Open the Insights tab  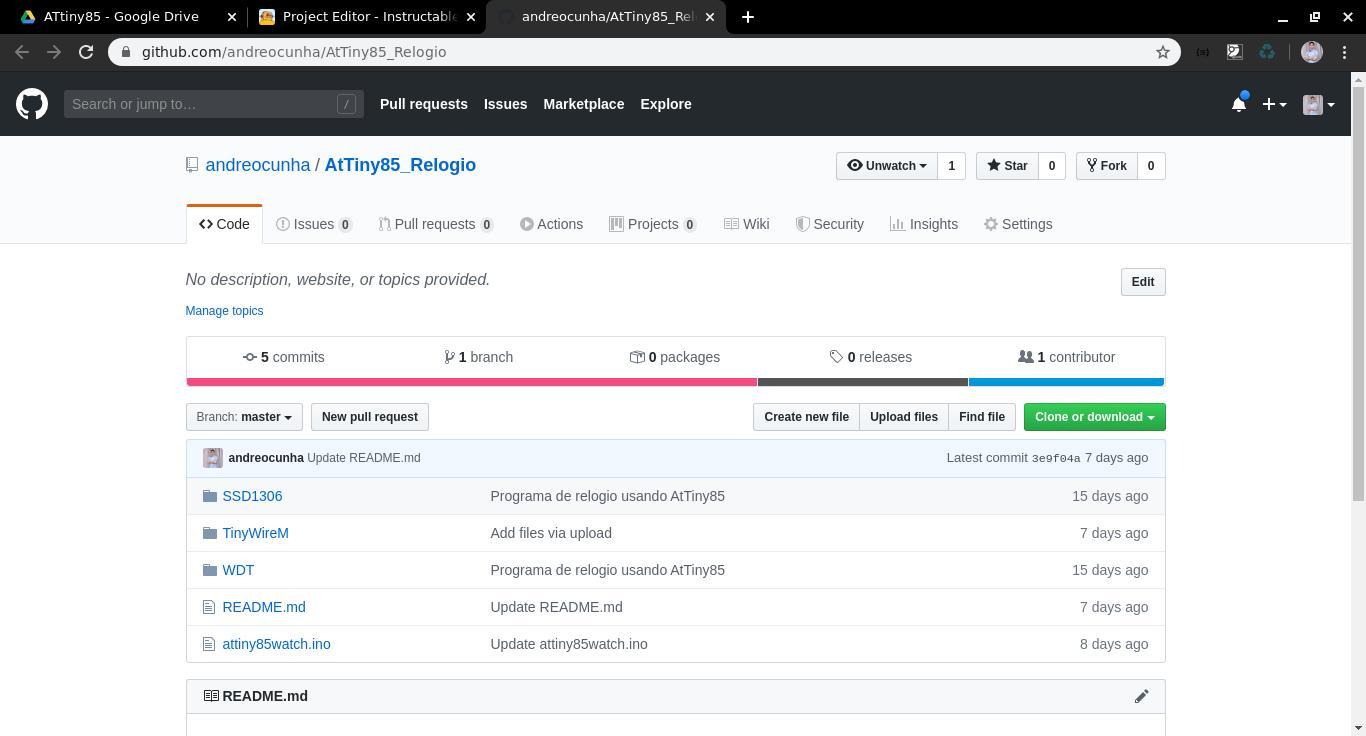click(924, 224)
